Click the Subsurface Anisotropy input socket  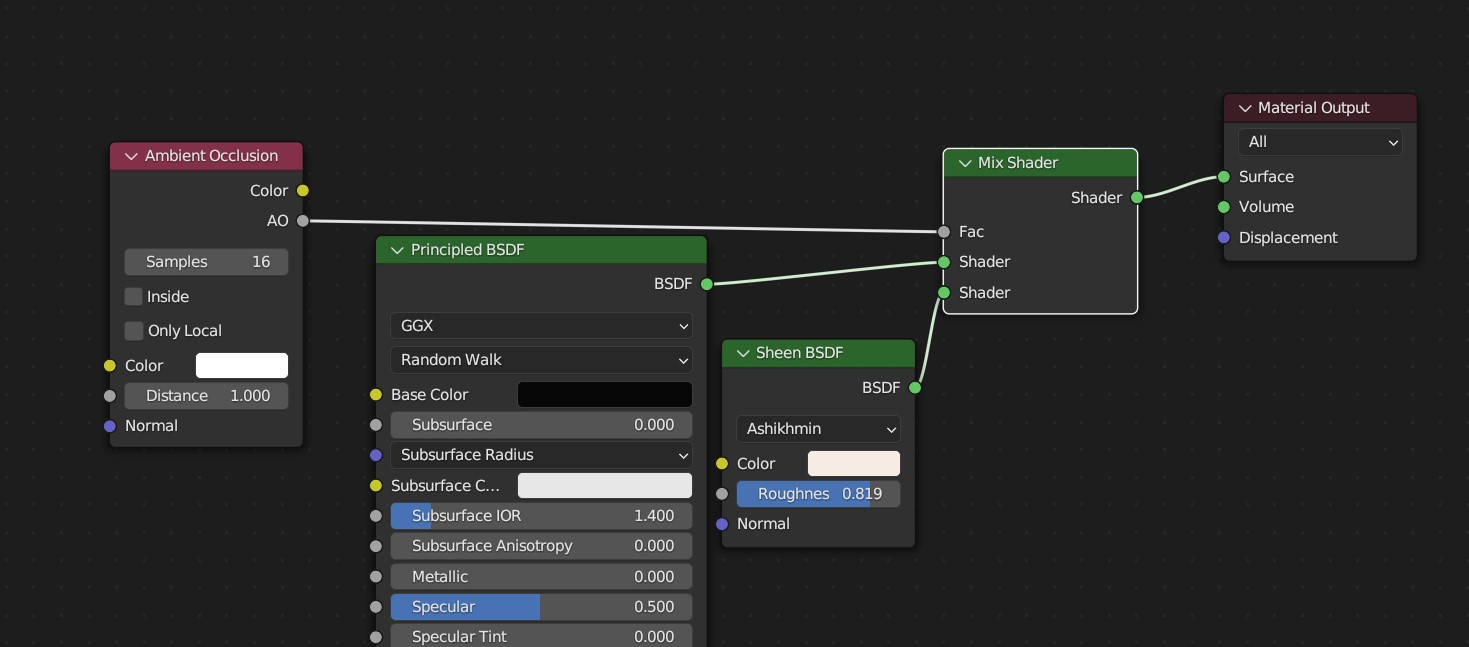tap(376, 546)
